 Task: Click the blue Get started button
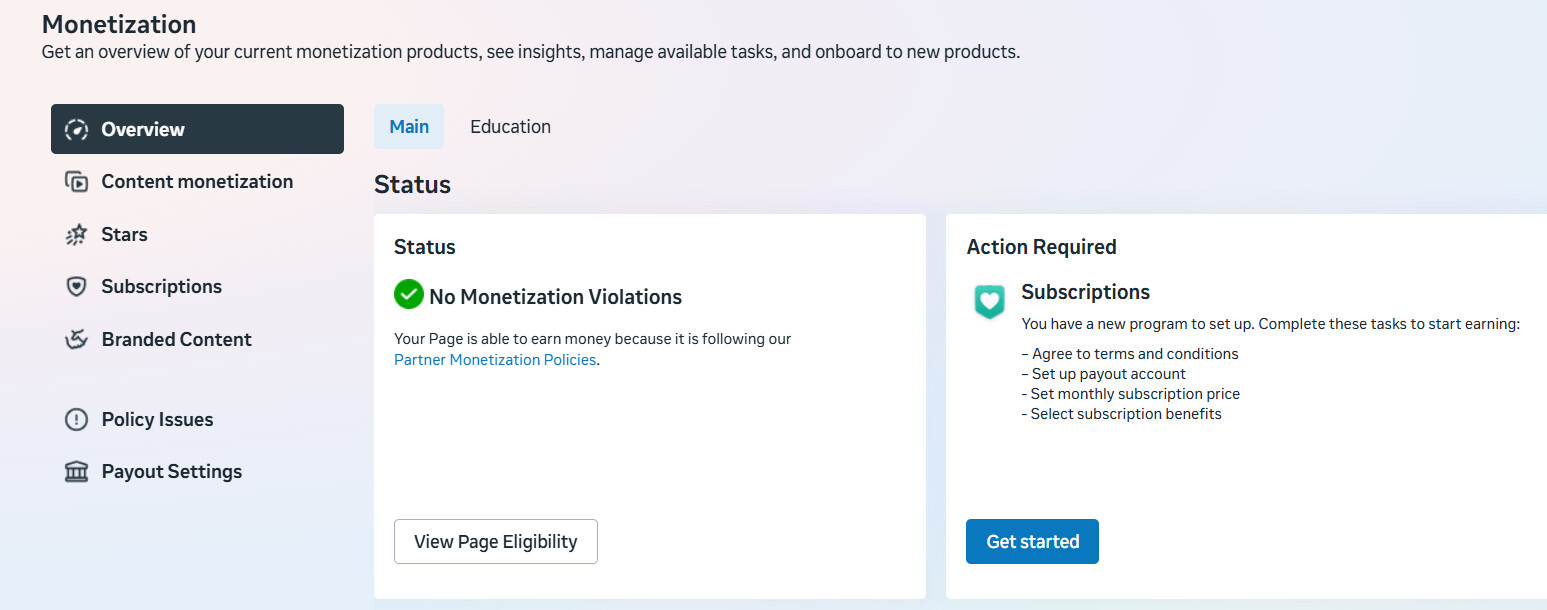1032,541
